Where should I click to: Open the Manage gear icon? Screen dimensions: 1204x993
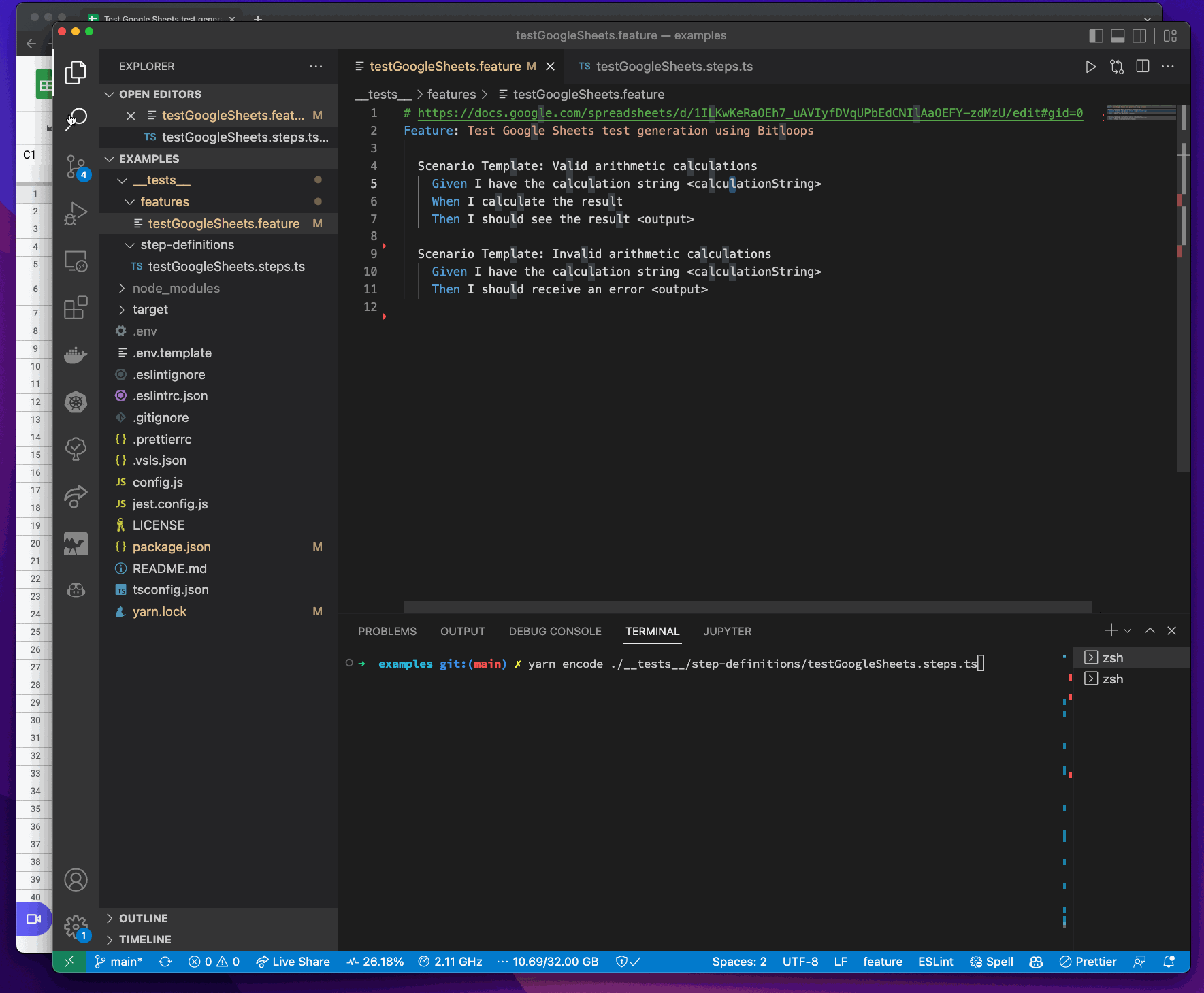pyautogui.click(x=75, y=926)
